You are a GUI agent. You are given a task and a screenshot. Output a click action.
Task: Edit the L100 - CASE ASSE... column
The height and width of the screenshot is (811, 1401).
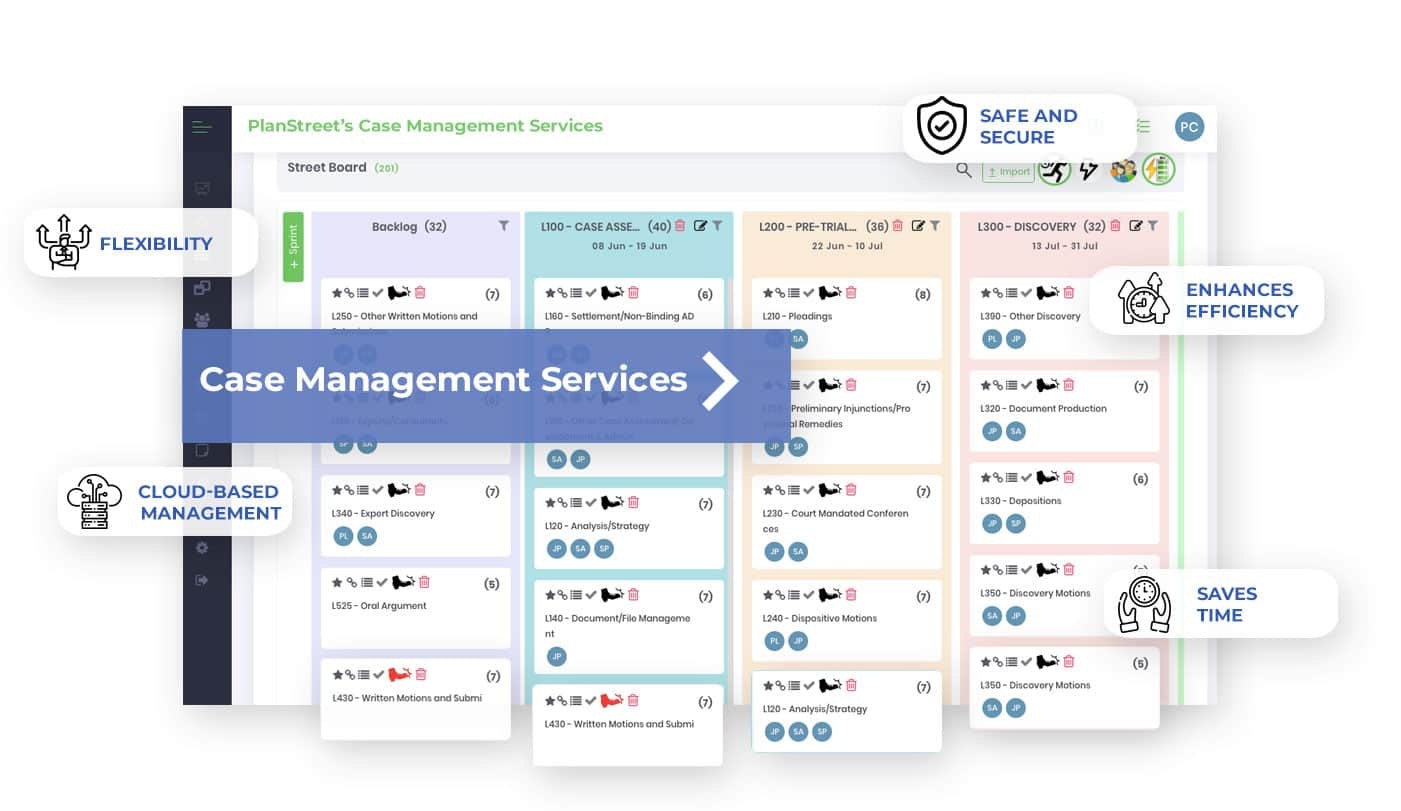pos(700,226)
